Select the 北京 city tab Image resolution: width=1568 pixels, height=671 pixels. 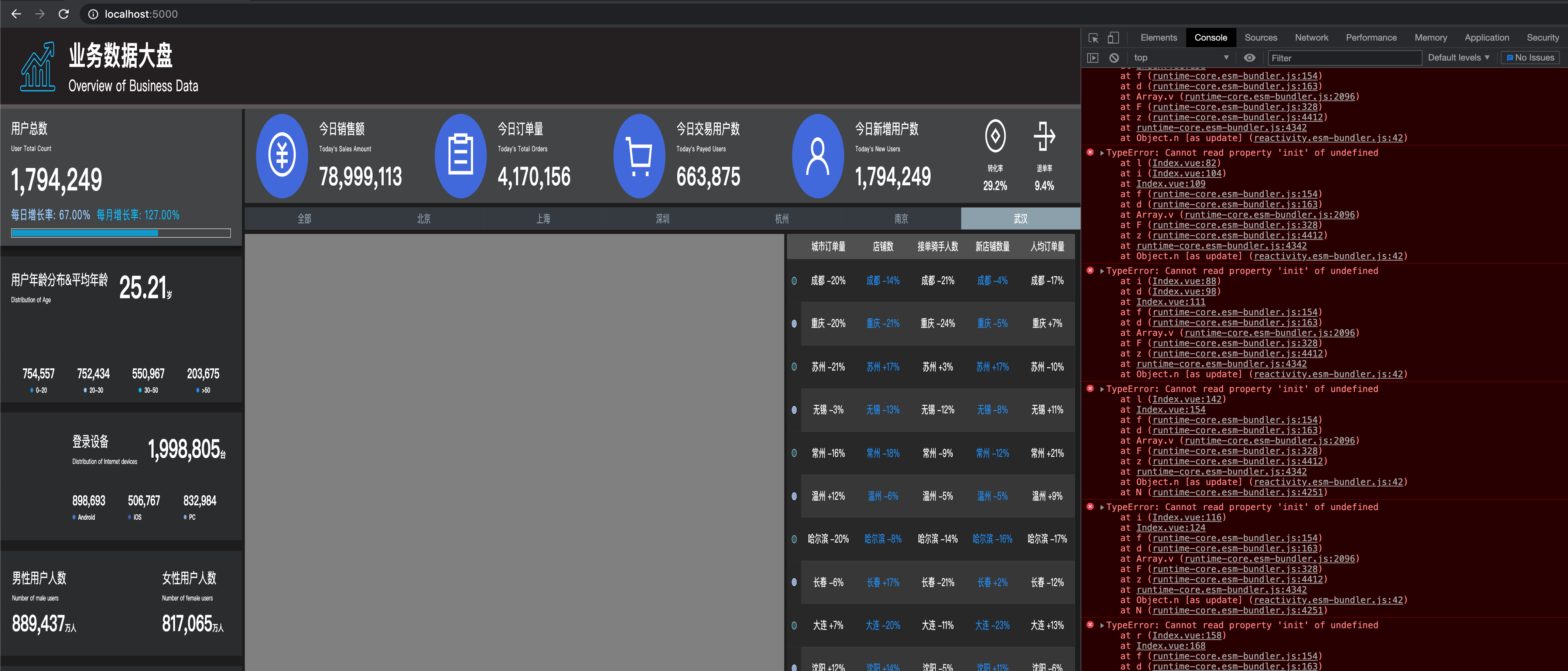tap(424, 218)
